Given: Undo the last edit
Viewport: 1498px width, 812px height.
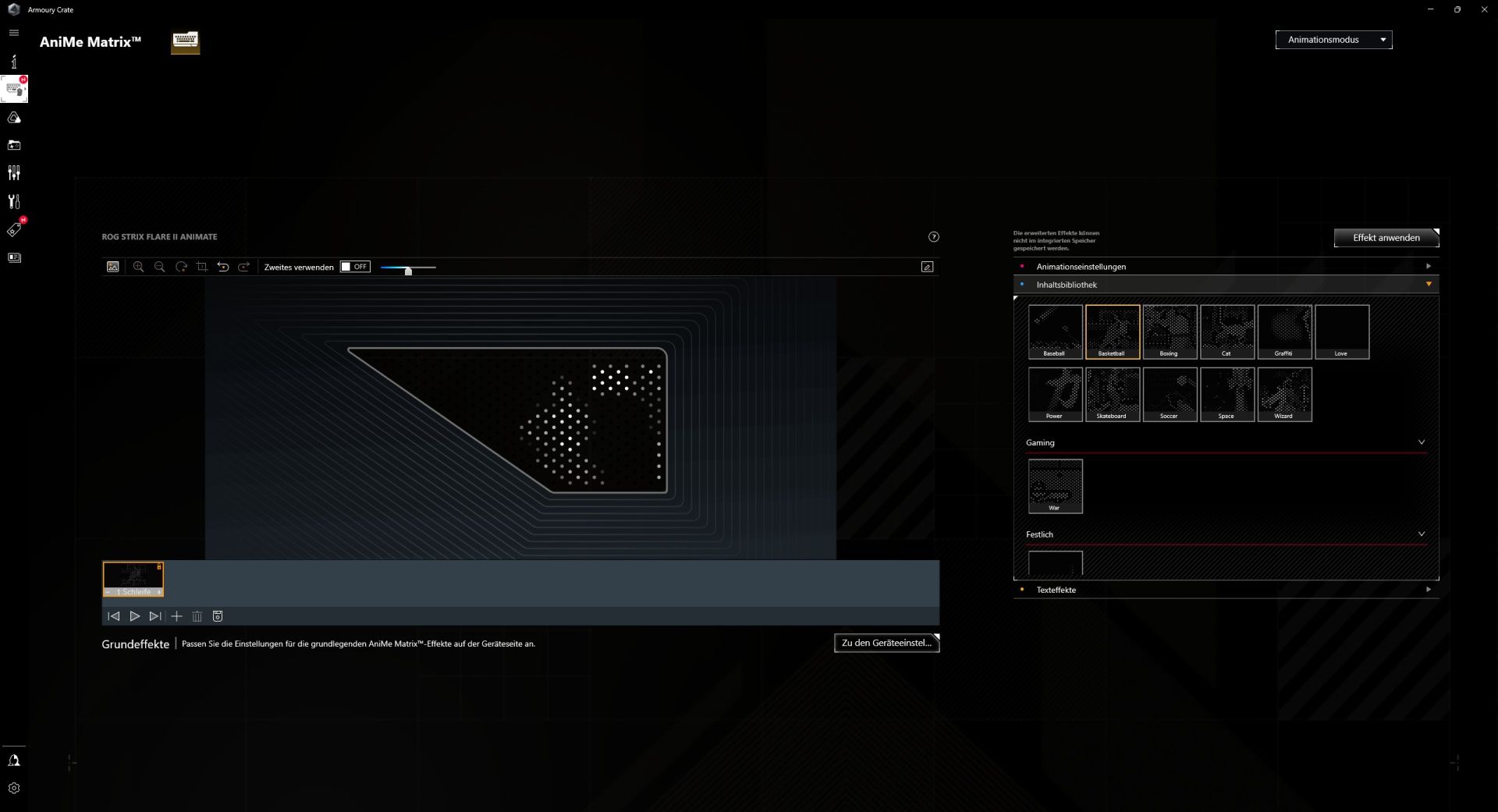Looking at the screenshot, I should pos(223,267).
